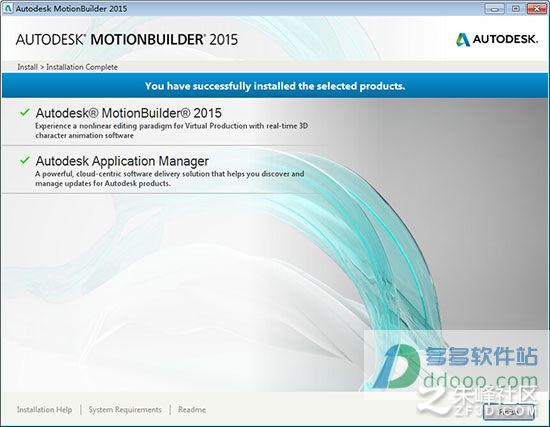Click the Autodesk icon in title bar
This screenshot has width=550, height=427.
(7, 8)
